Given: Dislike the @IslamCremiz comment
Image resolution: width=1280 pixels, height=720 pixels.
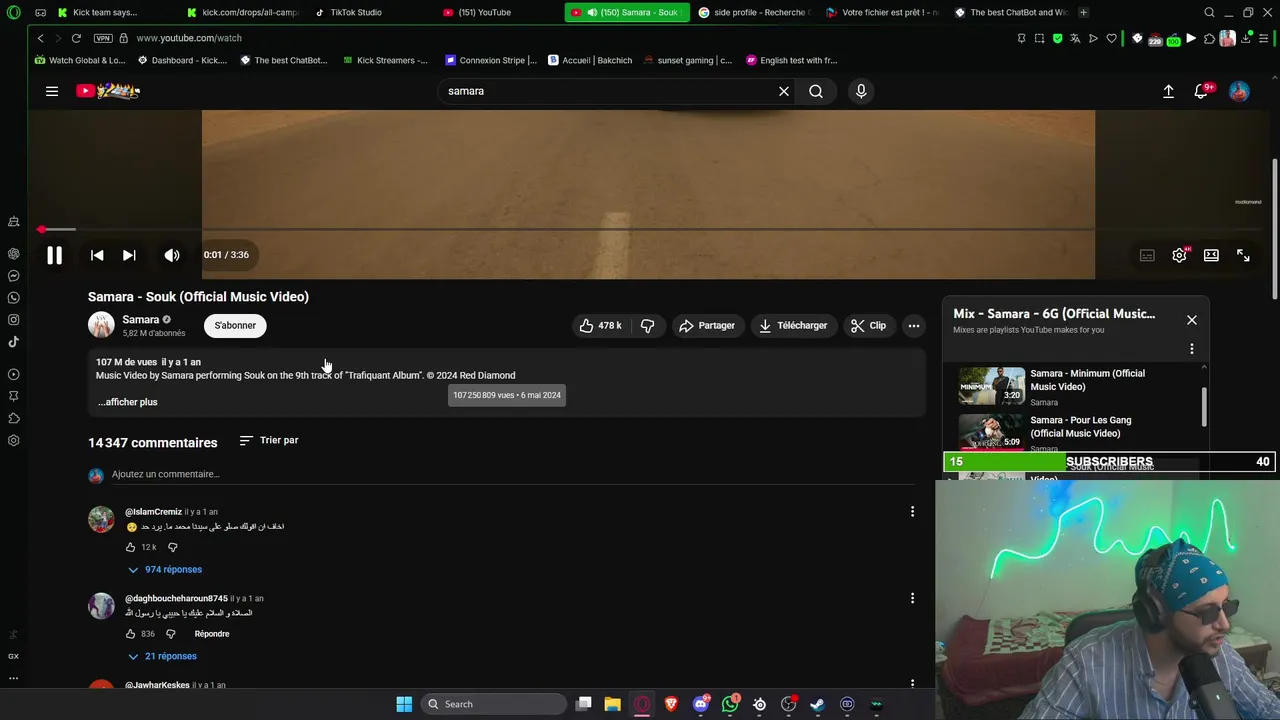Looking at the screenshot, I should 172,547.
